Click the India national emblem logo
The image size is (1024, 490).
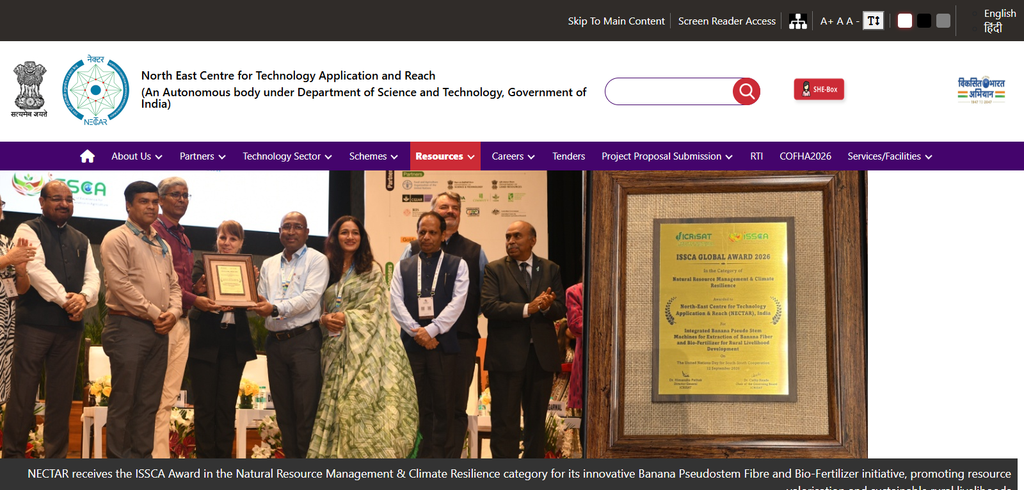(29, 90)
